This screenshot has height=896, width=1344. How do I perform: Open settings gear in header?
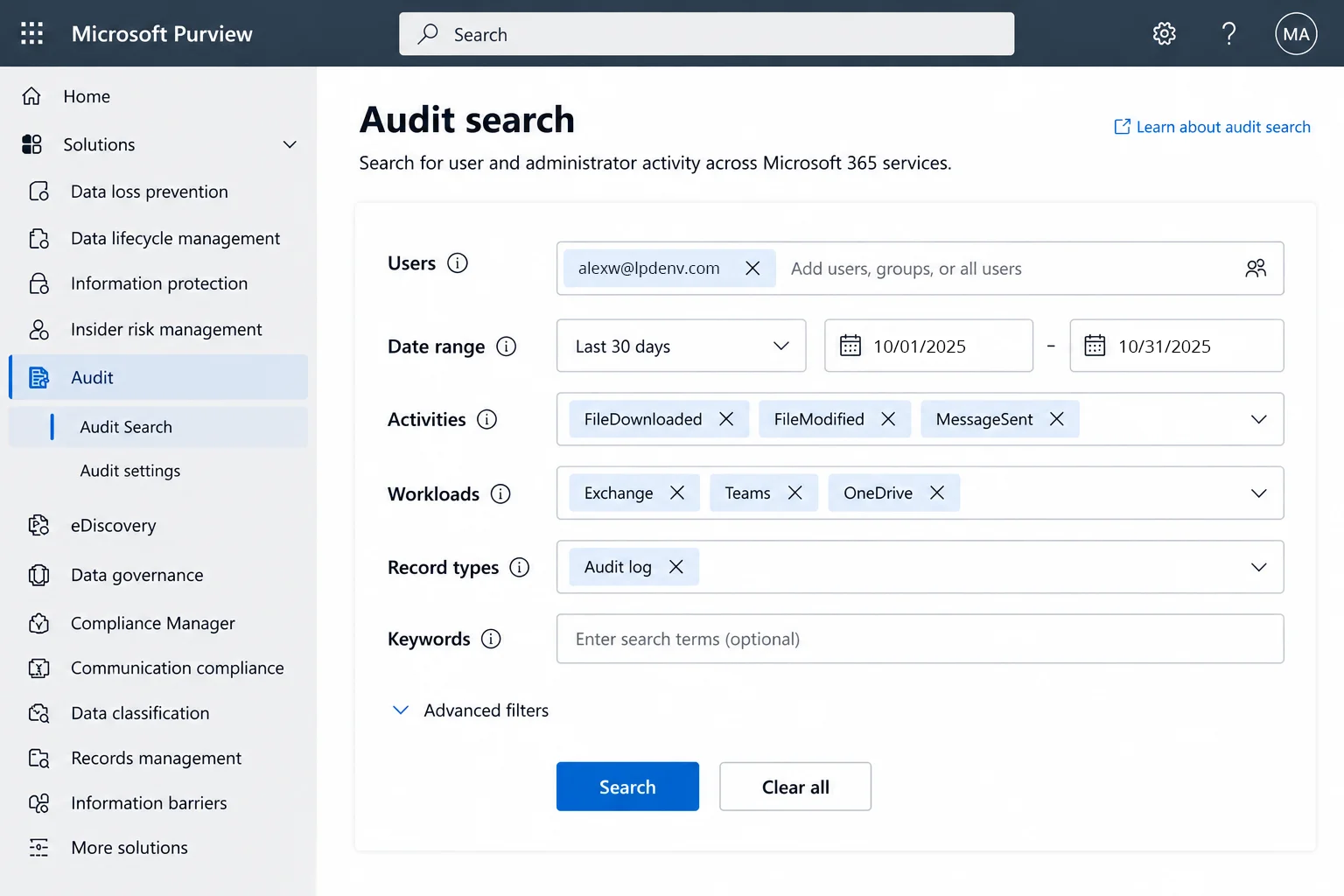point(1164,34)
